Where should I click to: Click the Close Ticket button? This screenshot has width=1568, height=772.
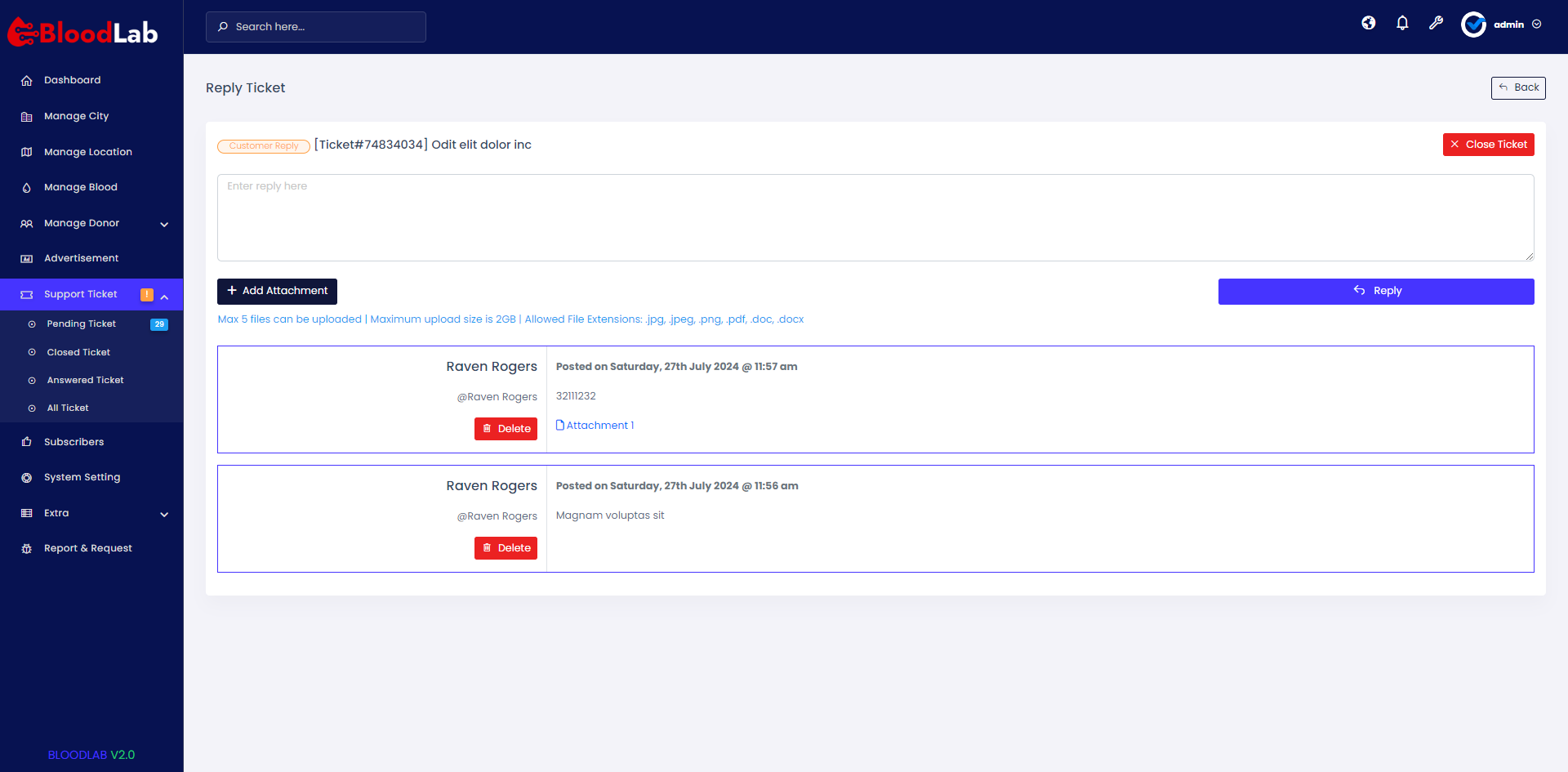pyautogui.click(x=1488, y=145)
